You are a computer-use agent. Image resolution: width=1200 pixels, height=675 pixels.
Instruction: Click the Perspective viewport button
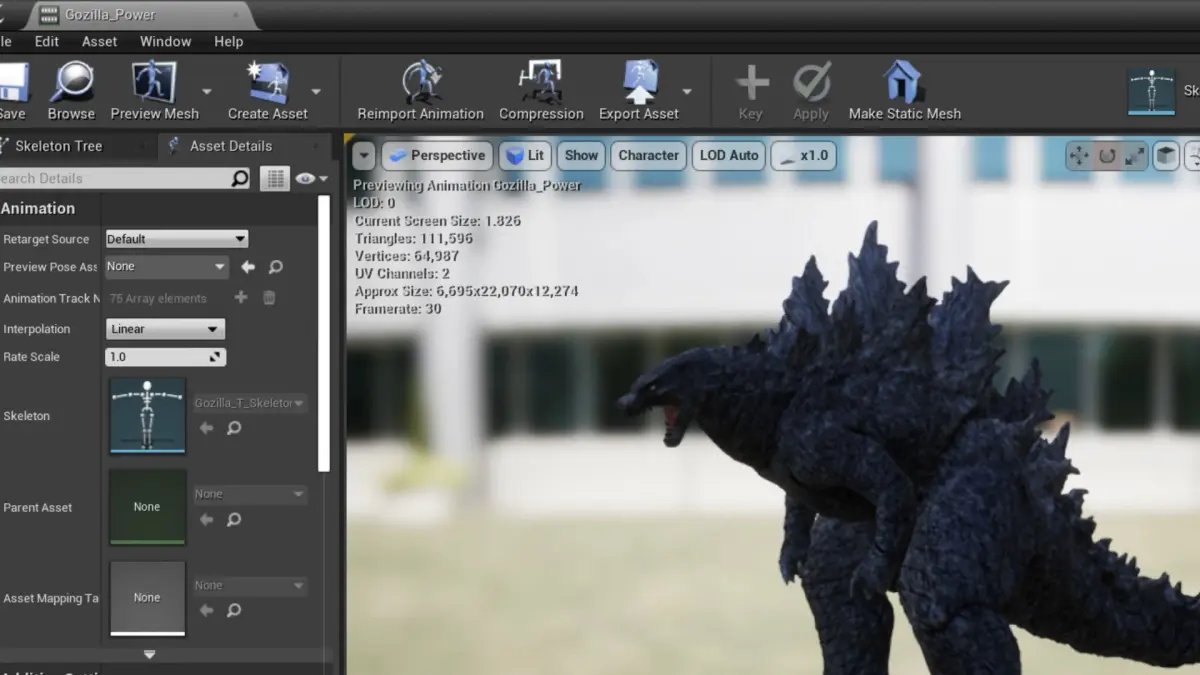click(437, 156)
